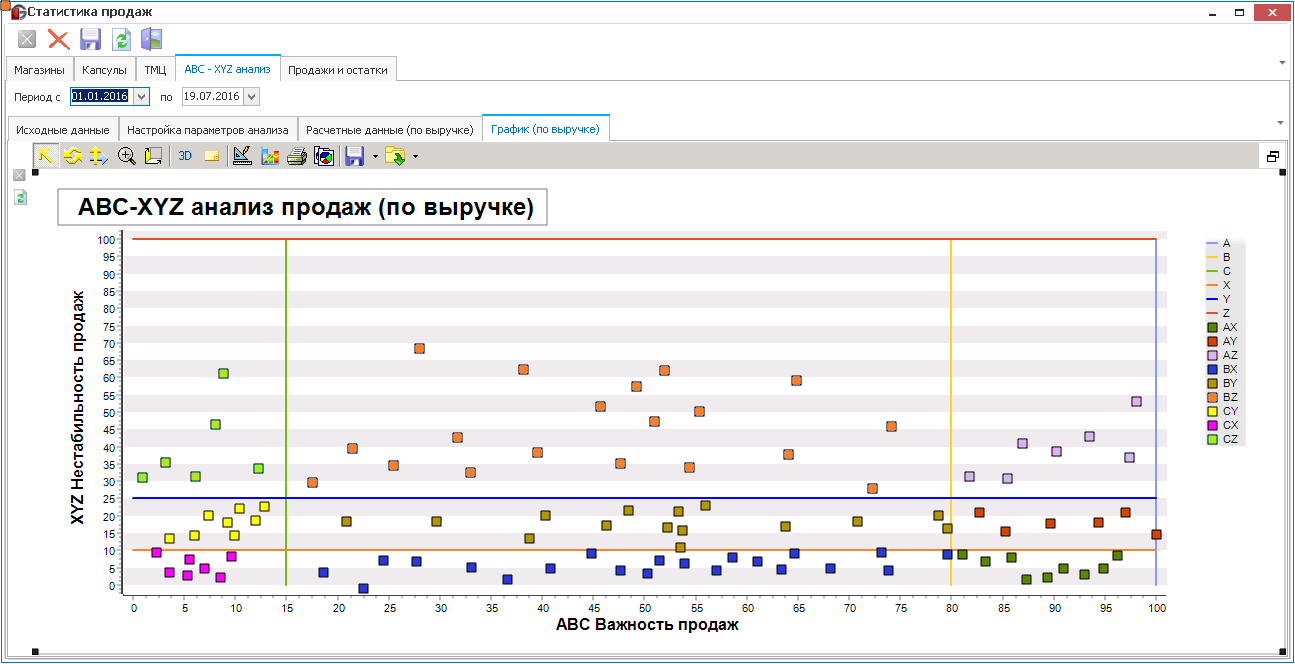Switch to the Капсулы tab
The width and height of the screenshot is (1295, 664).
point(104,70)
